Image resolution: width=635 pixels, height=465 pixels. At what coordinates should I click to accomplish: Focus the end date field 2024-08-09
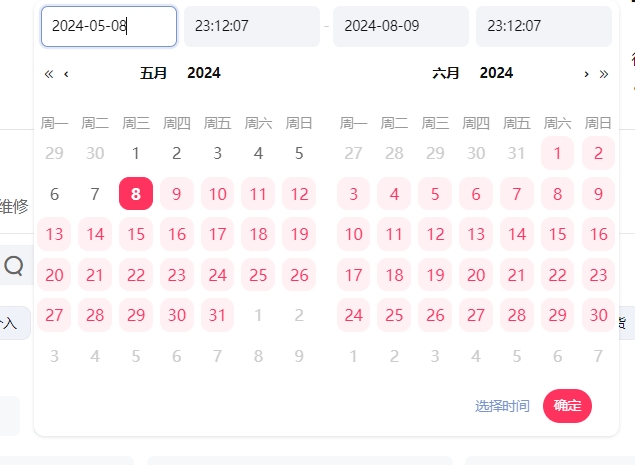(x=401, y=26)
